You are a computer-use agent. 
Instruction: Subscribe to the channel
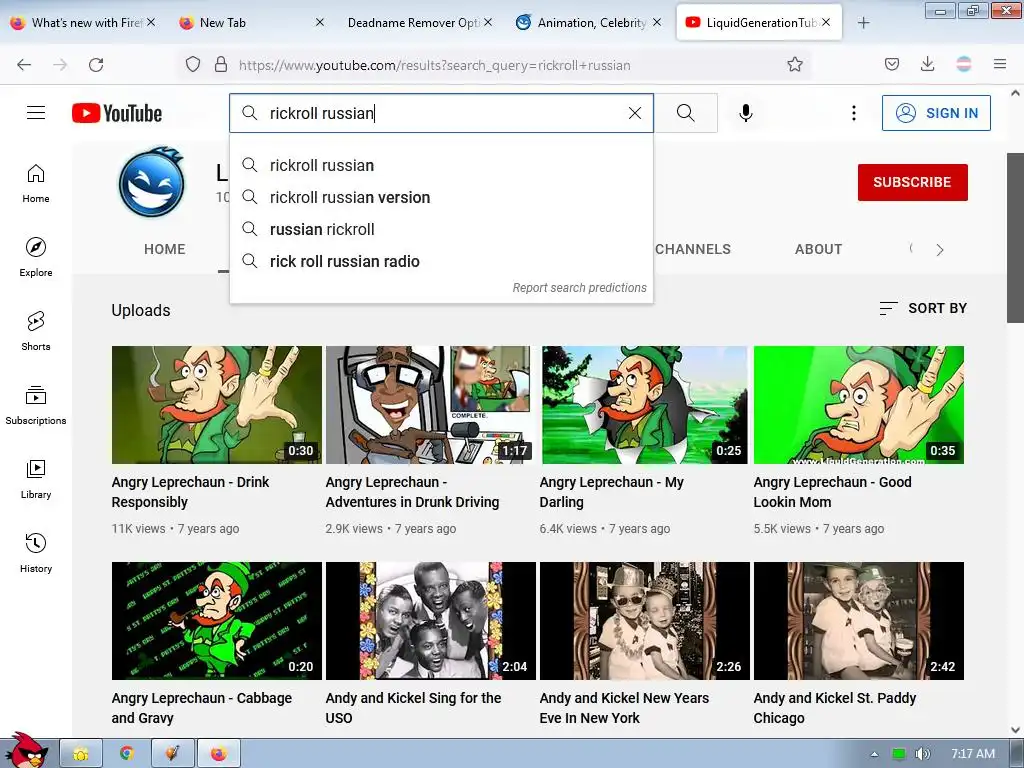(912, 182)
